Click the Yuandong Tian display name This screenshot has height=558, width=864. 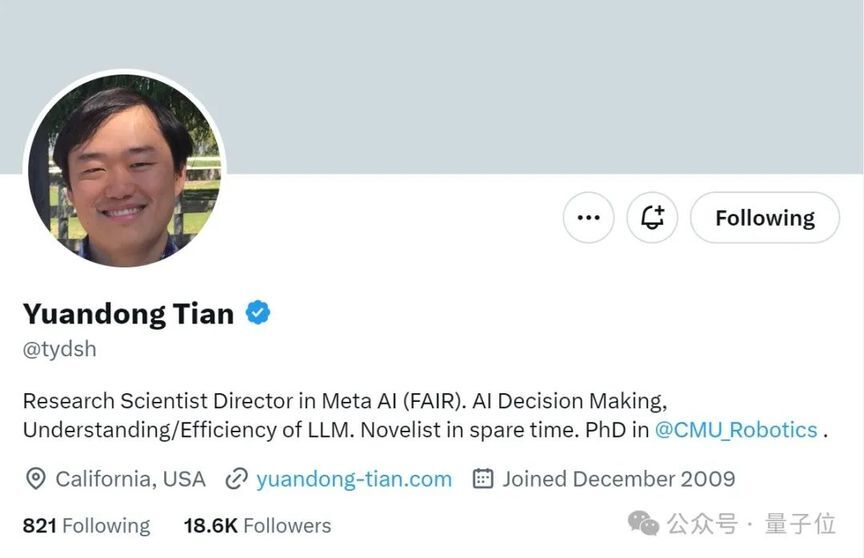[x=128, y=313]
